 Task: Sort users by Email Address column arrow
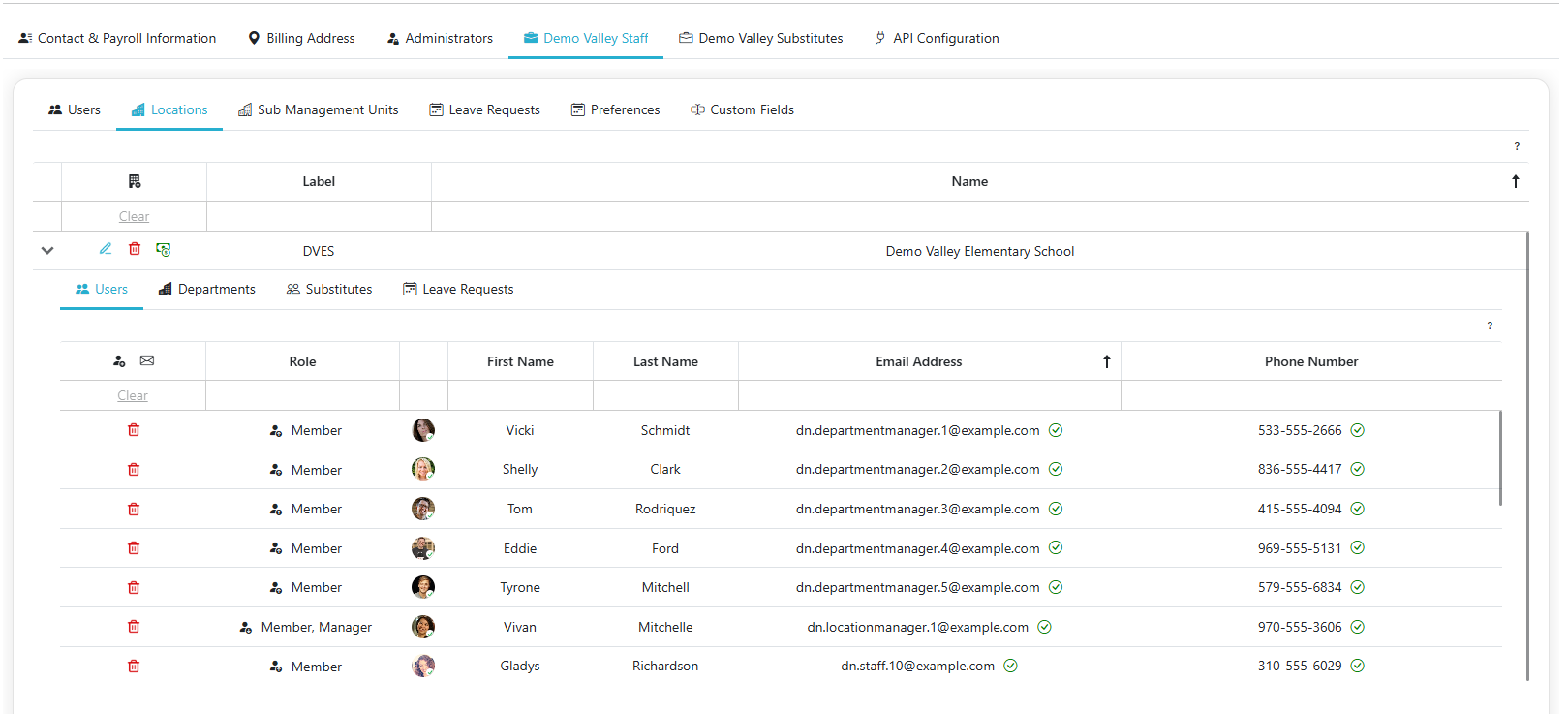[1106, 361]
